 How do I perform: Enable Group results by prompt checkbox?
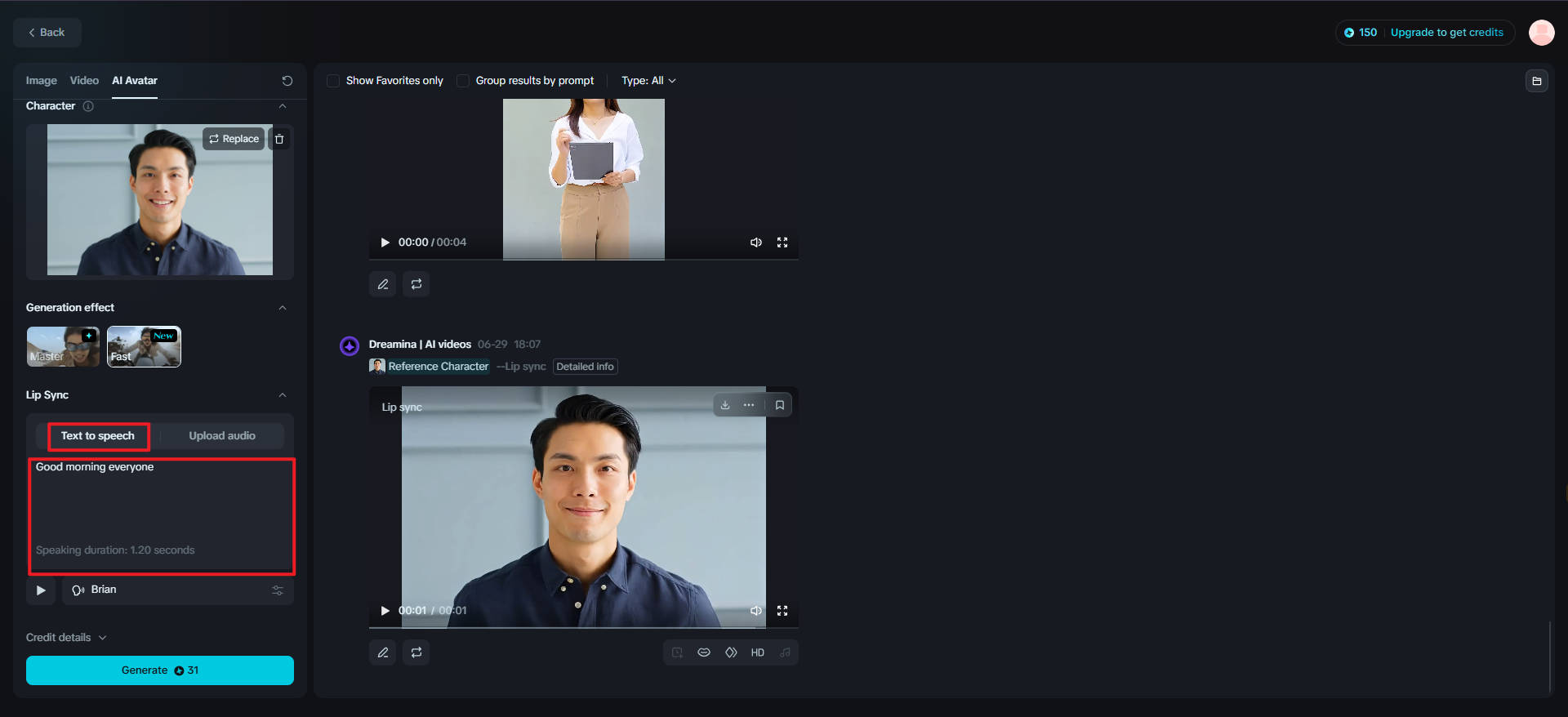(x=463, y=81)
